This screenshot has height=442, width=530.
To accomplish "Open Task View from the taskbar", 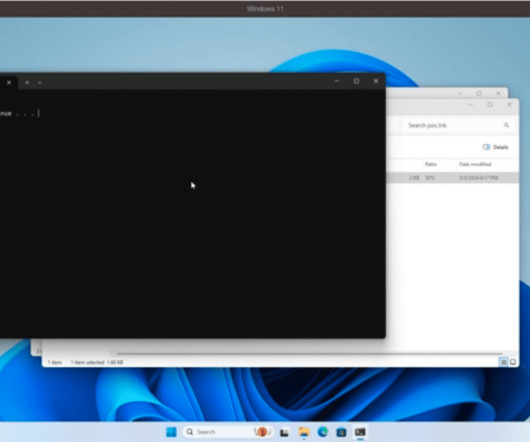I will point(285,432).
